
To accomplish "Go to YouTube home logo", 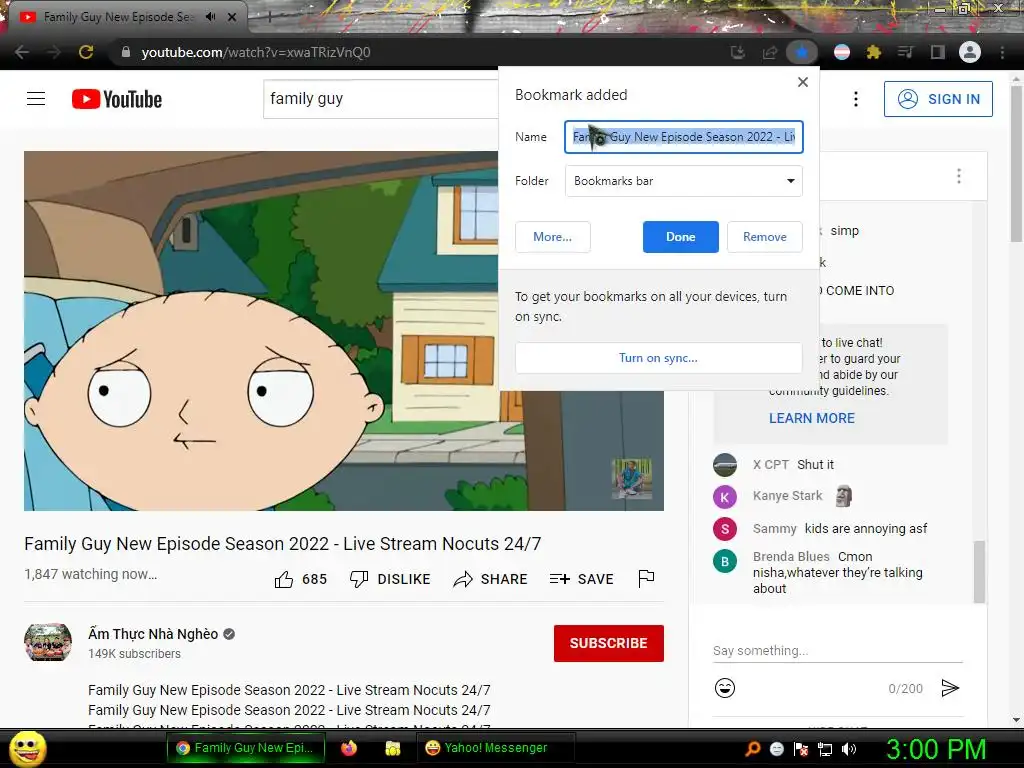I will point(117,99).
